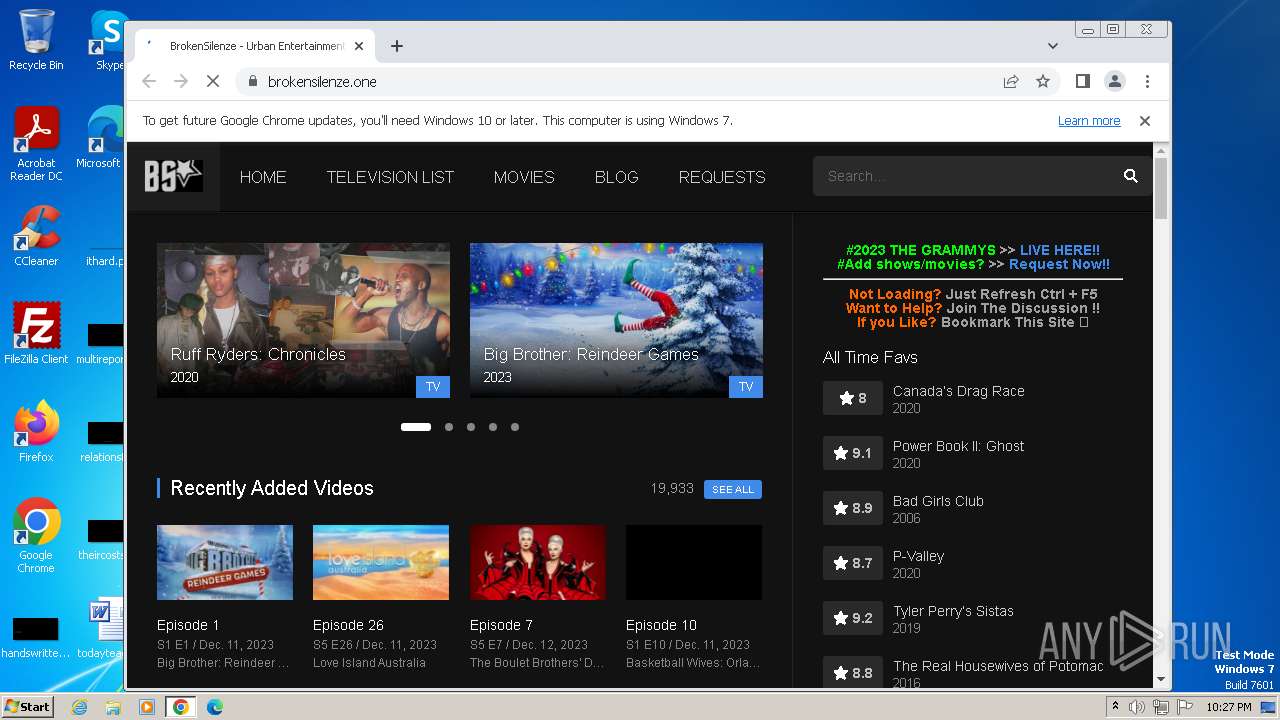Open Firefox desktop shortcut
Screen dimensions: 1280x720
pos(36,432)
